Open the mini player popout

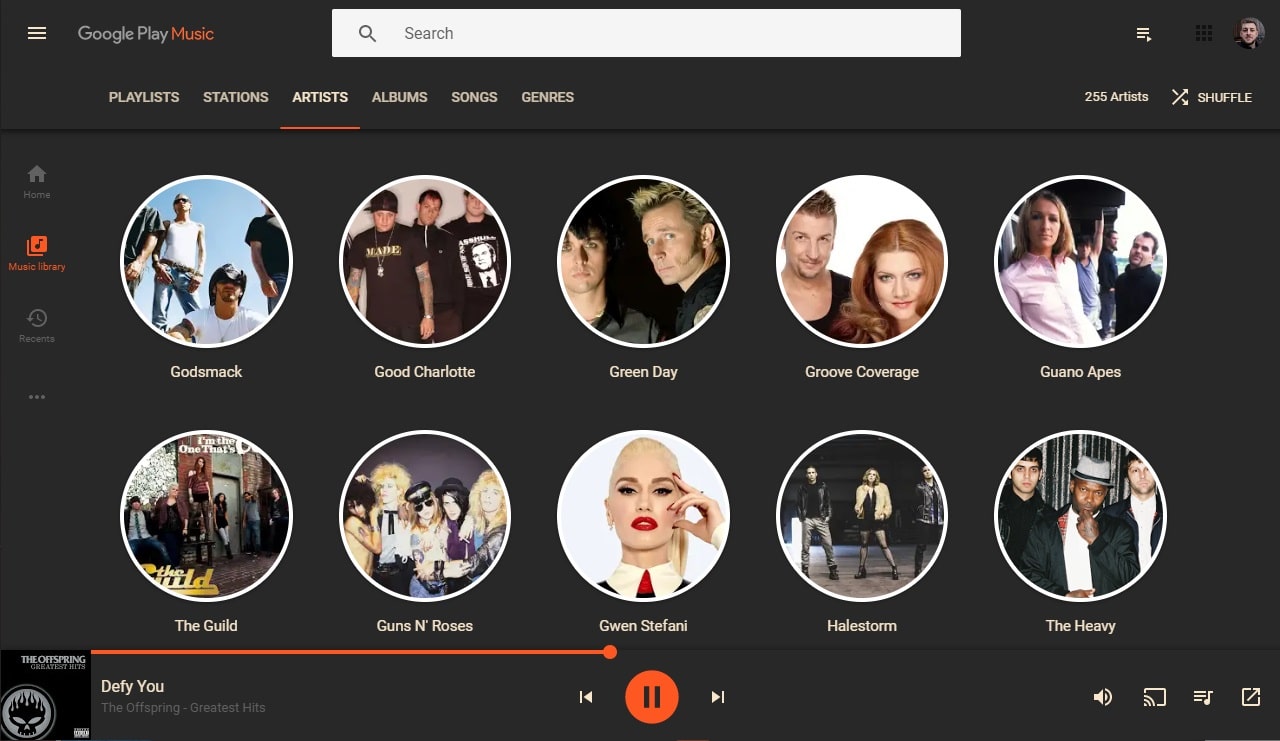[1251, 697]
